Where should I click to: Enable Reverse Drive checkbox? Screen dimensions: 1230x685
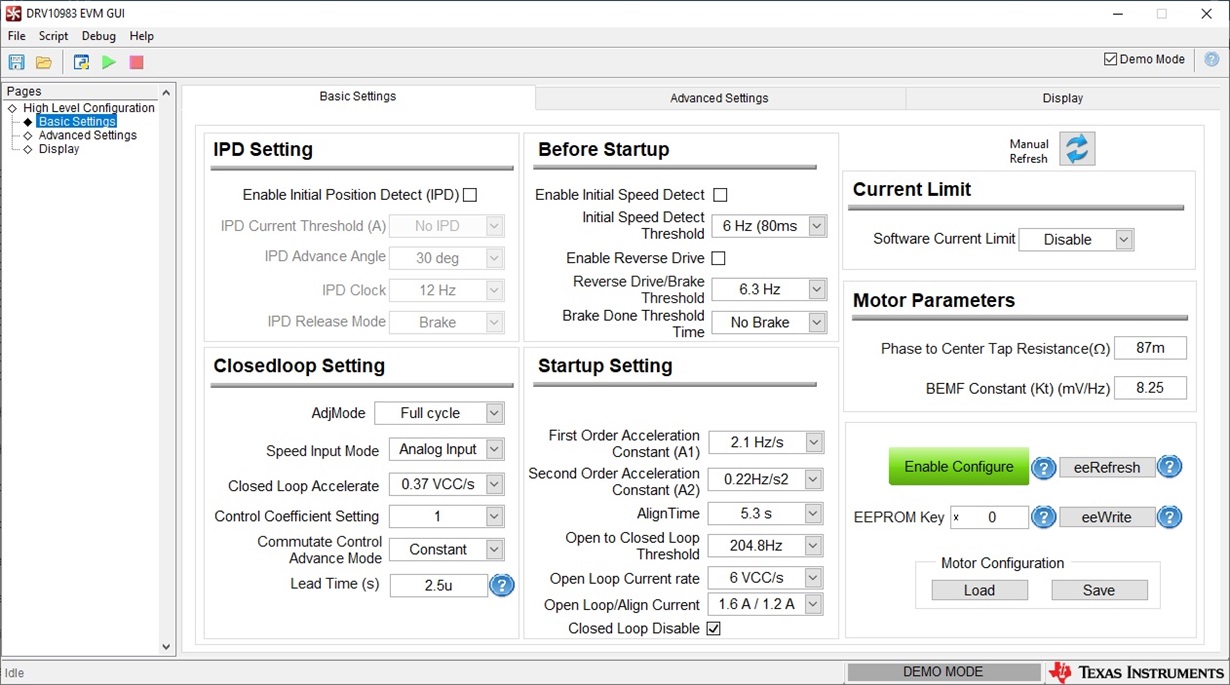718,258
